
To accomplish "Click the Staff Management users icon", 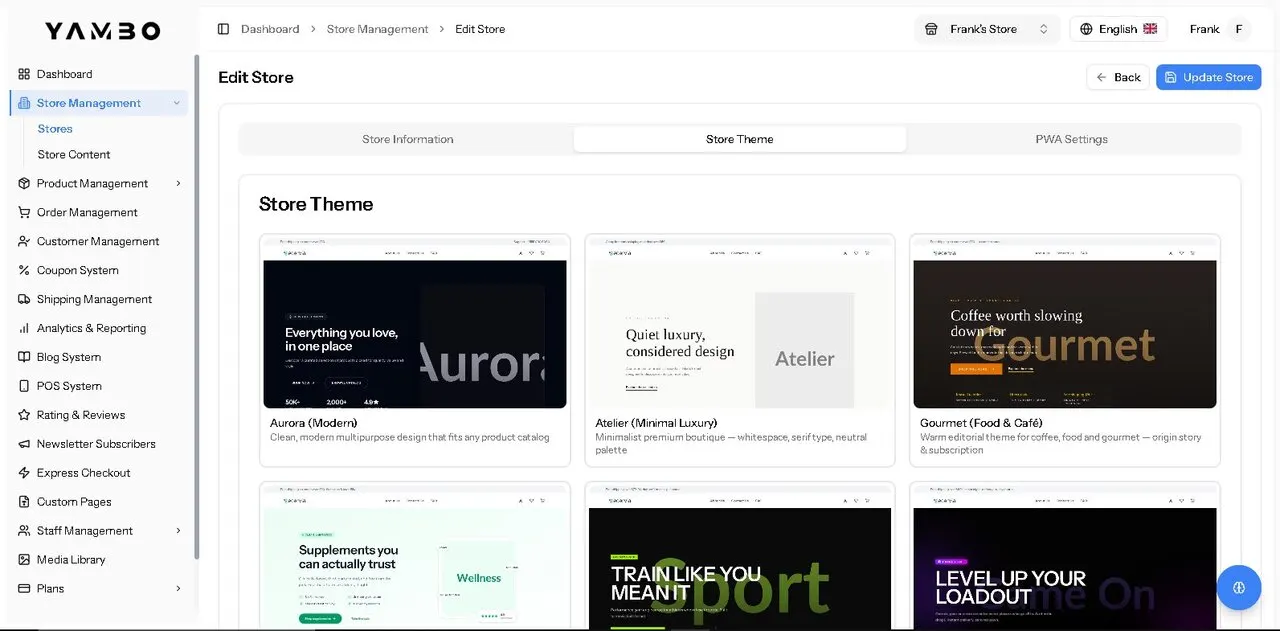I will pos(24,531).
